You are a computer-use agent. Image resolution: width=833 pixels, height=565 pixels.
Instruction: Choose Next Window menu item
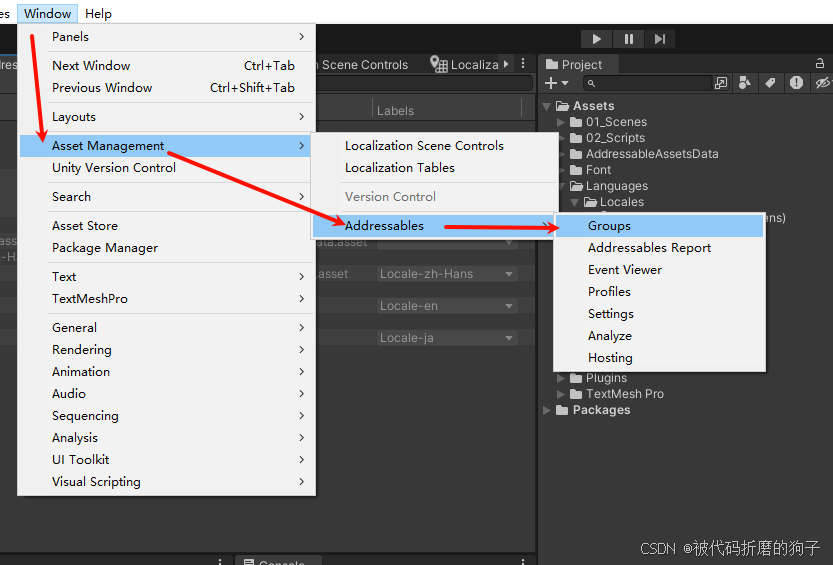[167, 65]
